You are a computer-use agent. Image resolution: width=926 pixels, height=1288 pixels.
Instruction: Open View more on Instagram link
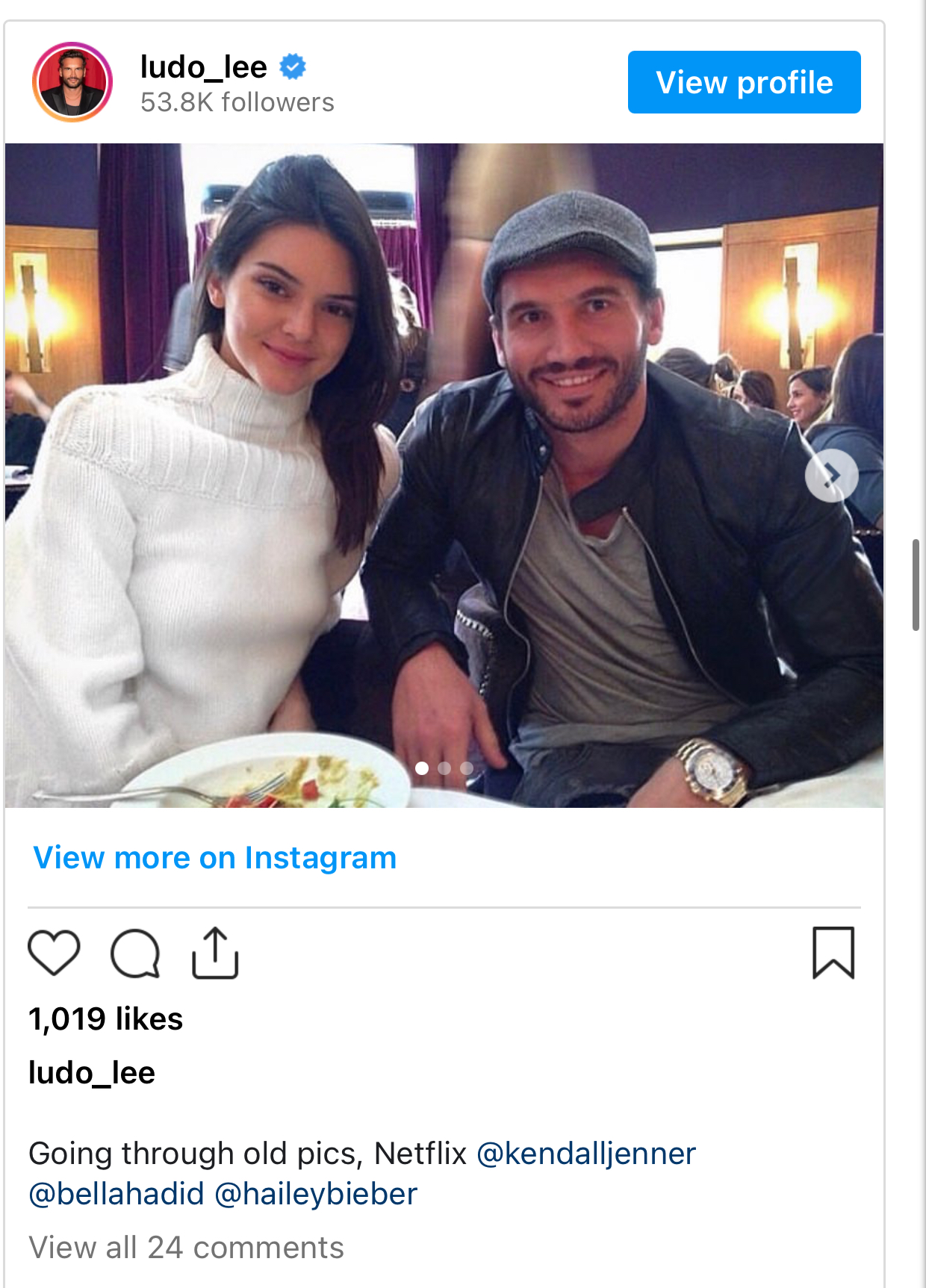(x=215, y=857)
